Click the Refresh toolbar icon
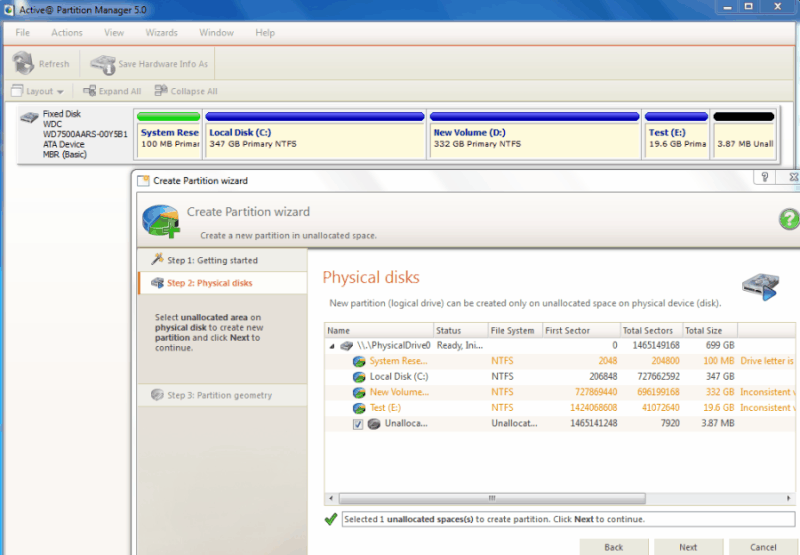 click(x=23, y=63)
